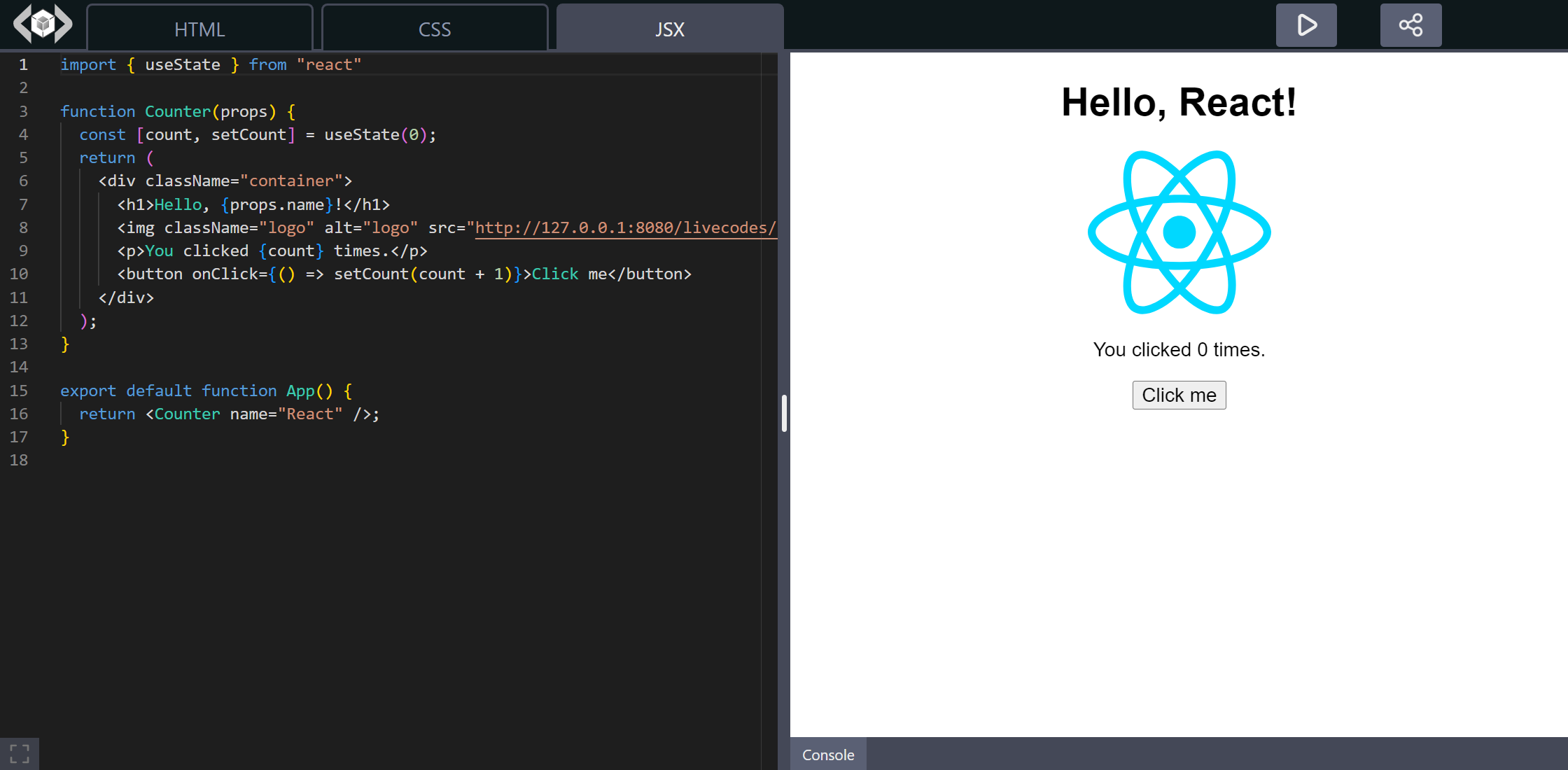The image size is (1568, 770).
Task: Click line number 15 in gutter
Action: click(x=19, y=391)
